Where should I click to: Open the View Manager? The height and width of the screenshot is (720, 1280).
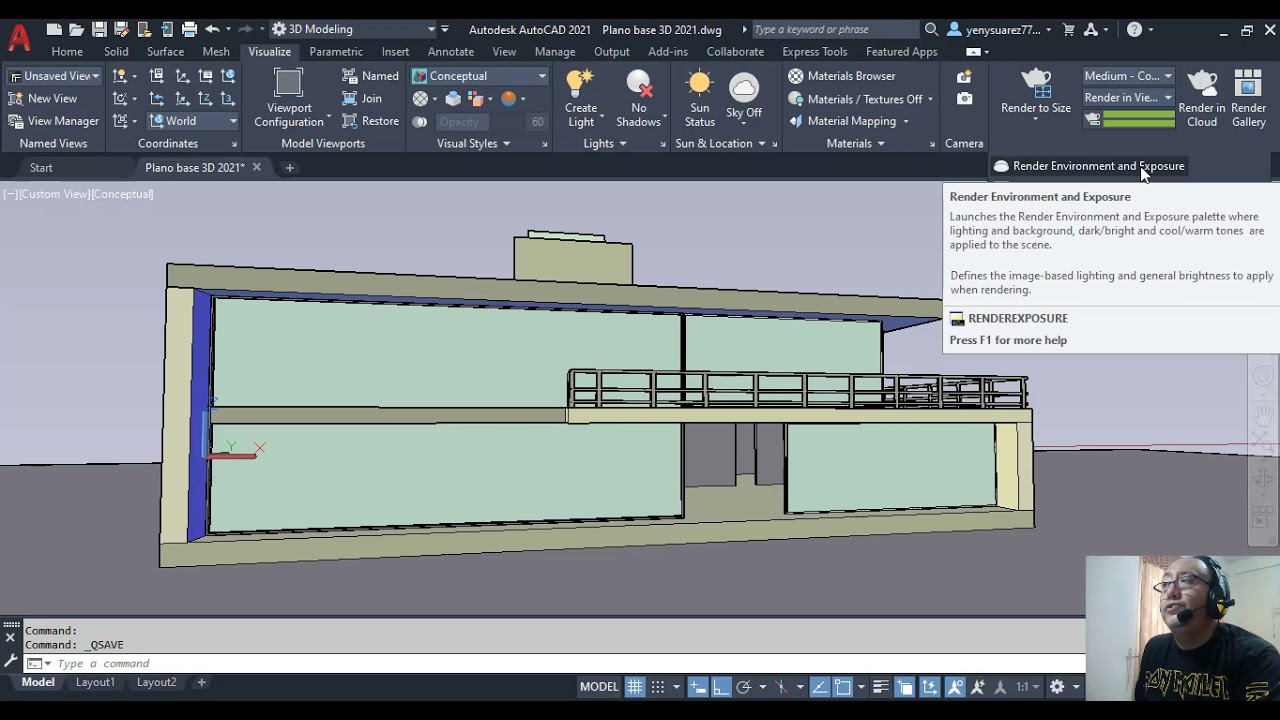pyautogui.click(x=53, y=121)
